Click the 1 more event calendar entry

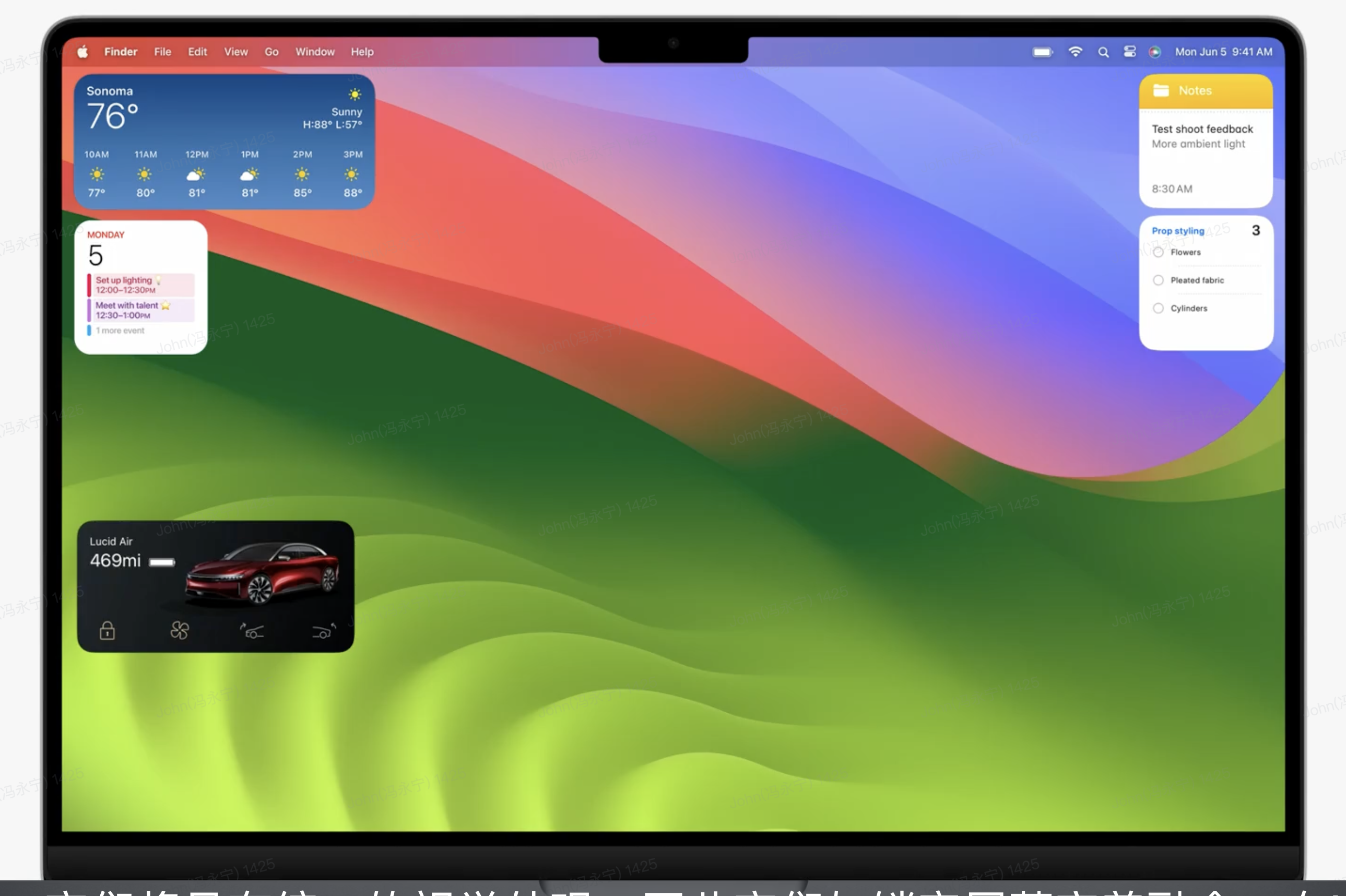pyautogui.click(x=120, y=331)
